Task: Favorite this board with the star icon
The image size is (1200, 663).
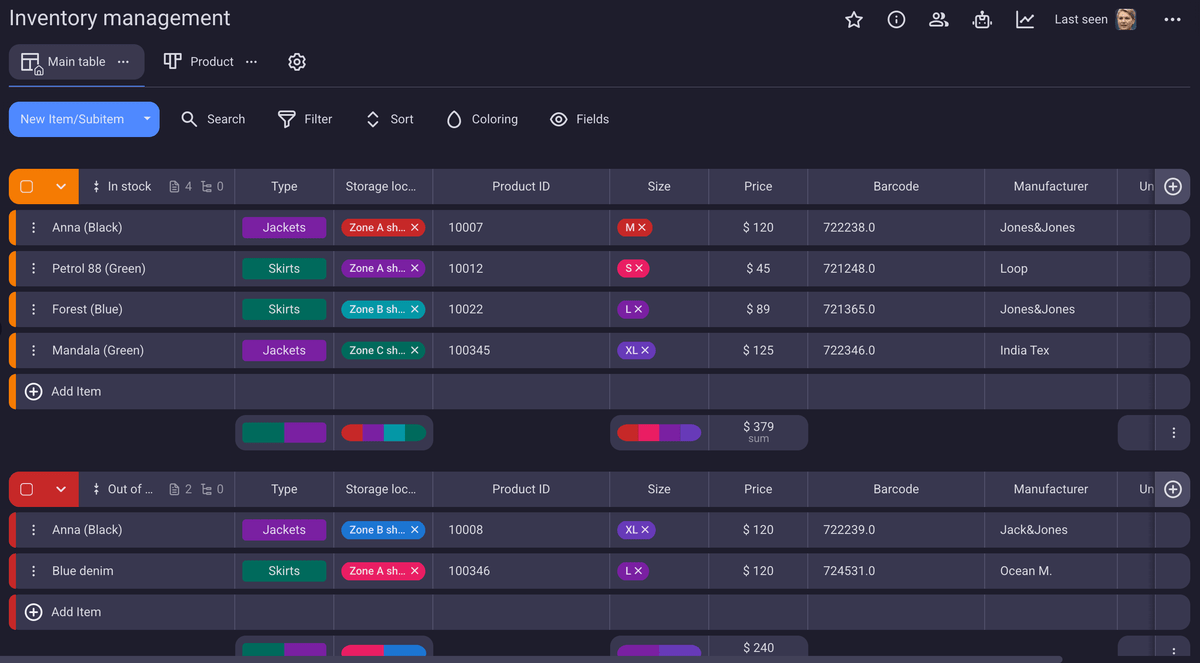Action: (x=853, y=19)
